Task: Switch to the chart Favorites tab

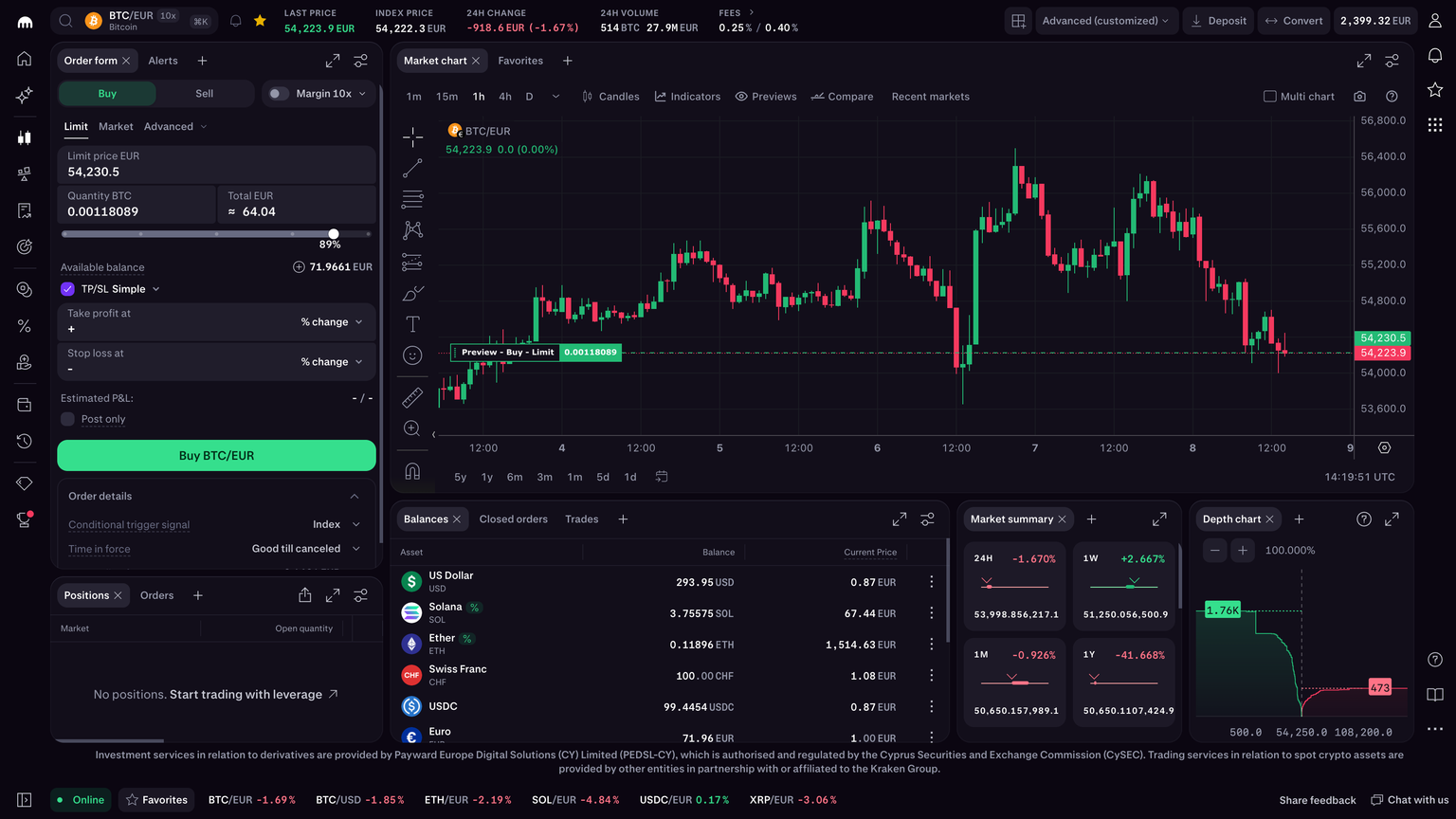Action: 520,61
